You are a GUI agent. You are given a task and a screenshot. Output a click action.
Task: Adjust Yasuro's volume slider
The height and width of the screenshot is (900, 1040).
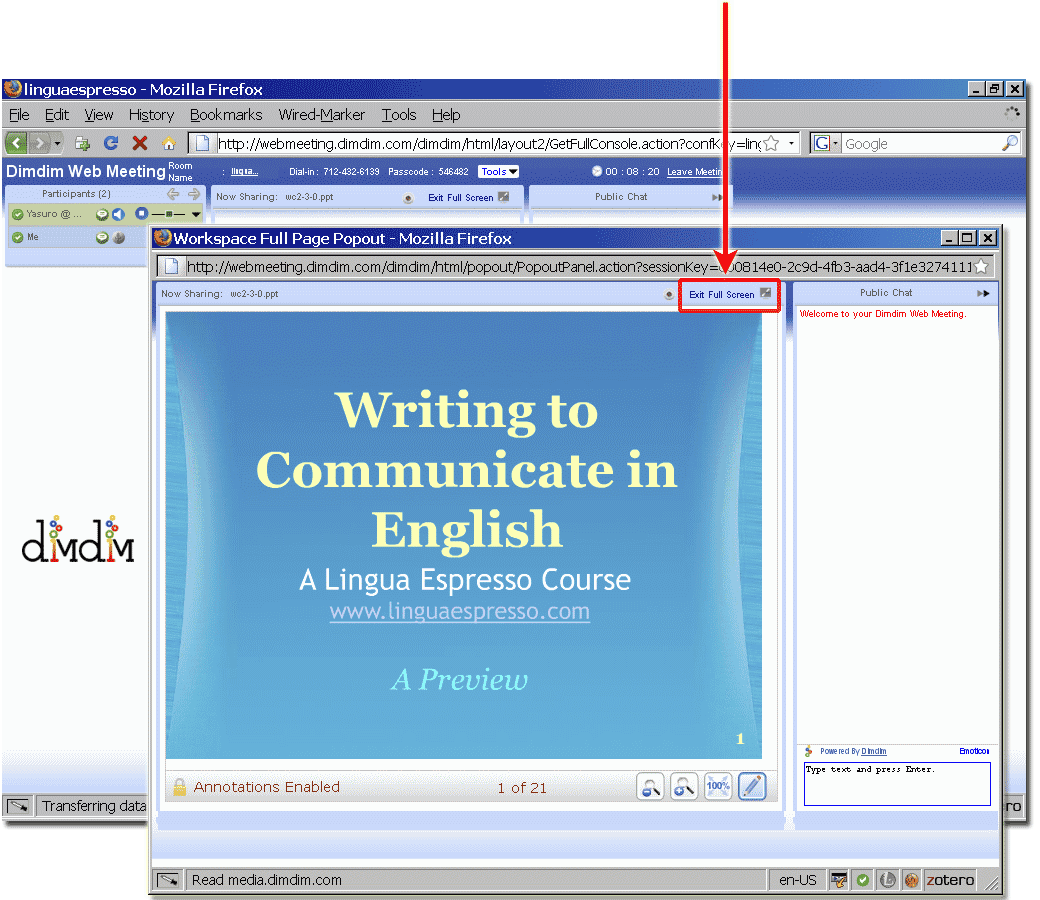coord(168,214)
